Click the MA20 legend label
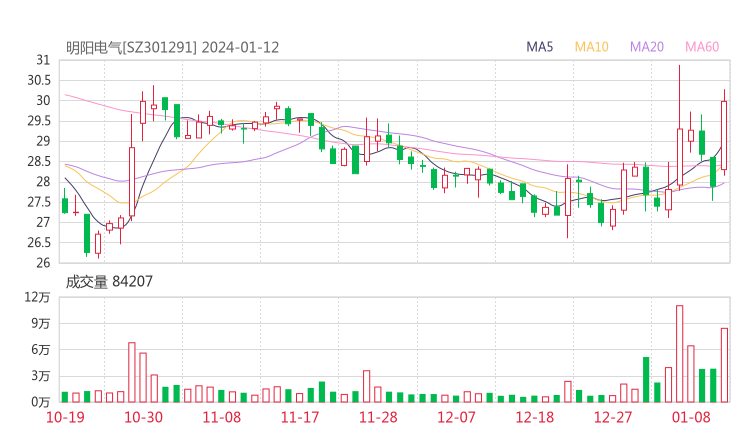The image size is (740, 440). [647, 47]
